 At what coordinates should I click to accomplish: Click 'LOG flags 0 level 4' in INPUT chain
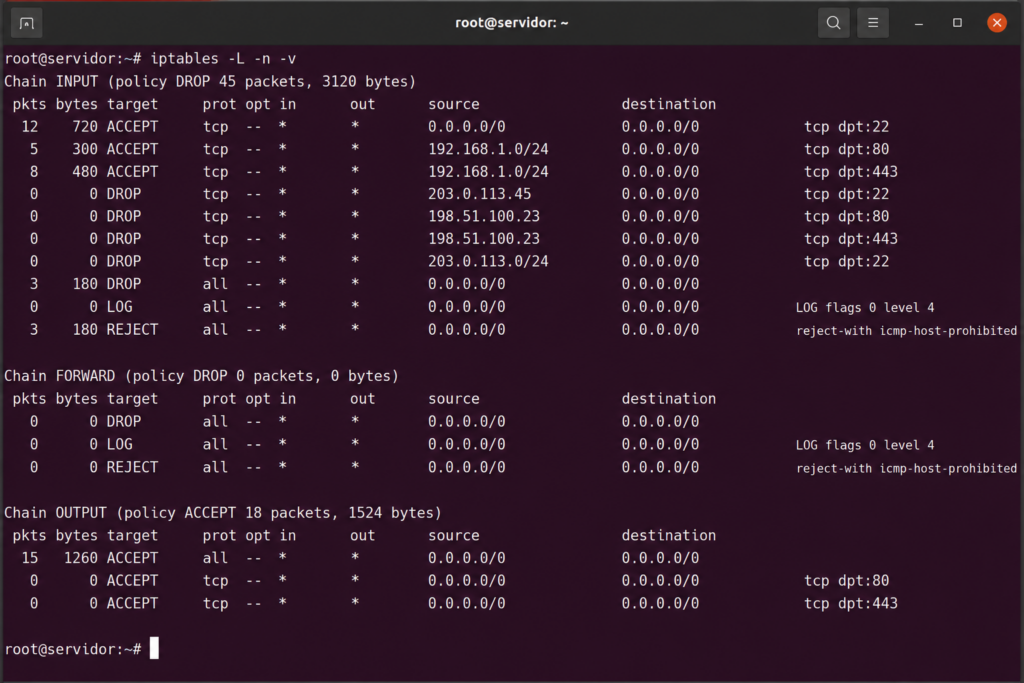pyautogui.click(x=865, y=308)
